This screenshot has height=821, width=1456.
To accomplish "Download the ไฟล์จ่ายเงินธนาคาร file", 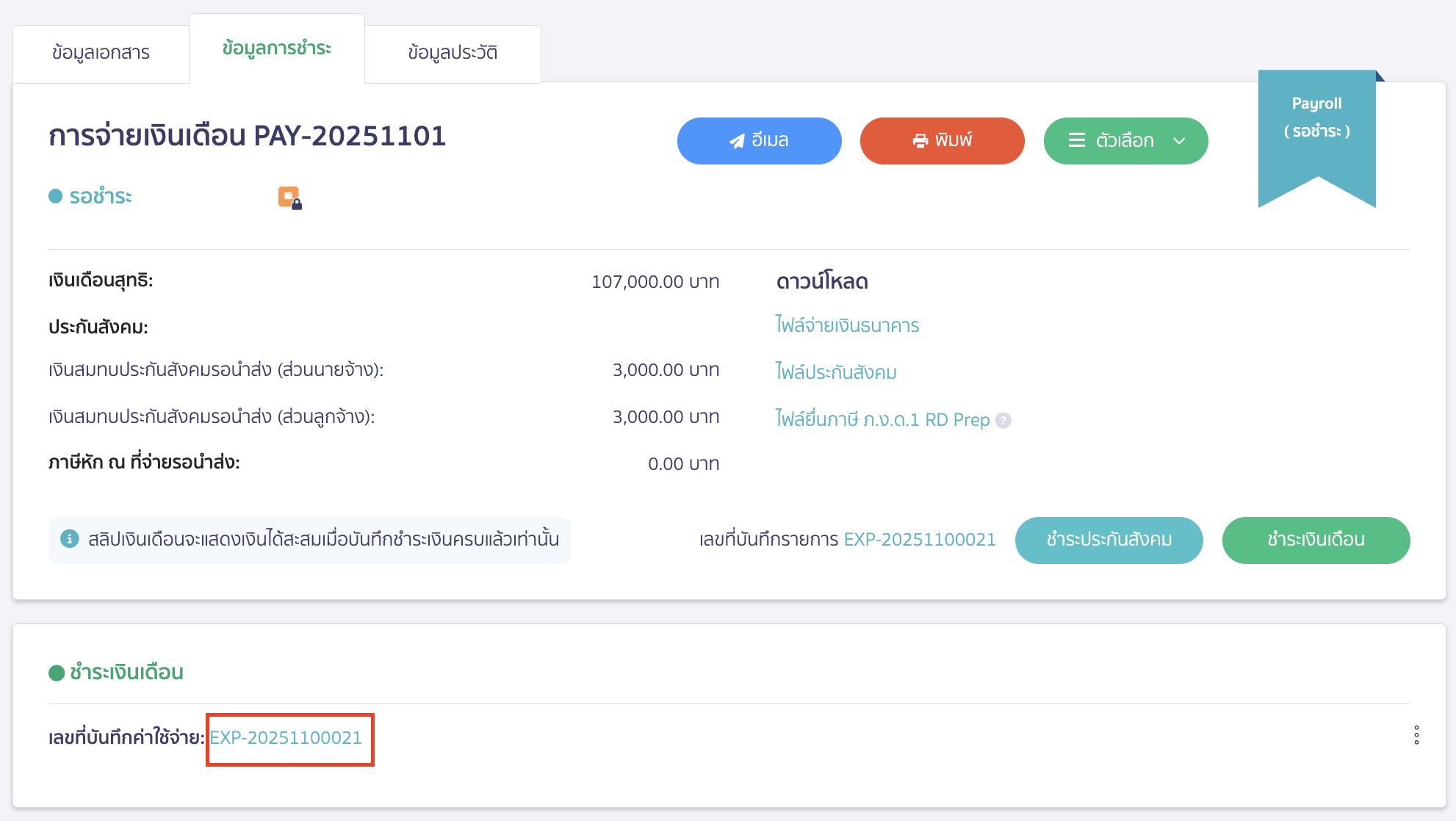I will coord(848,325).
